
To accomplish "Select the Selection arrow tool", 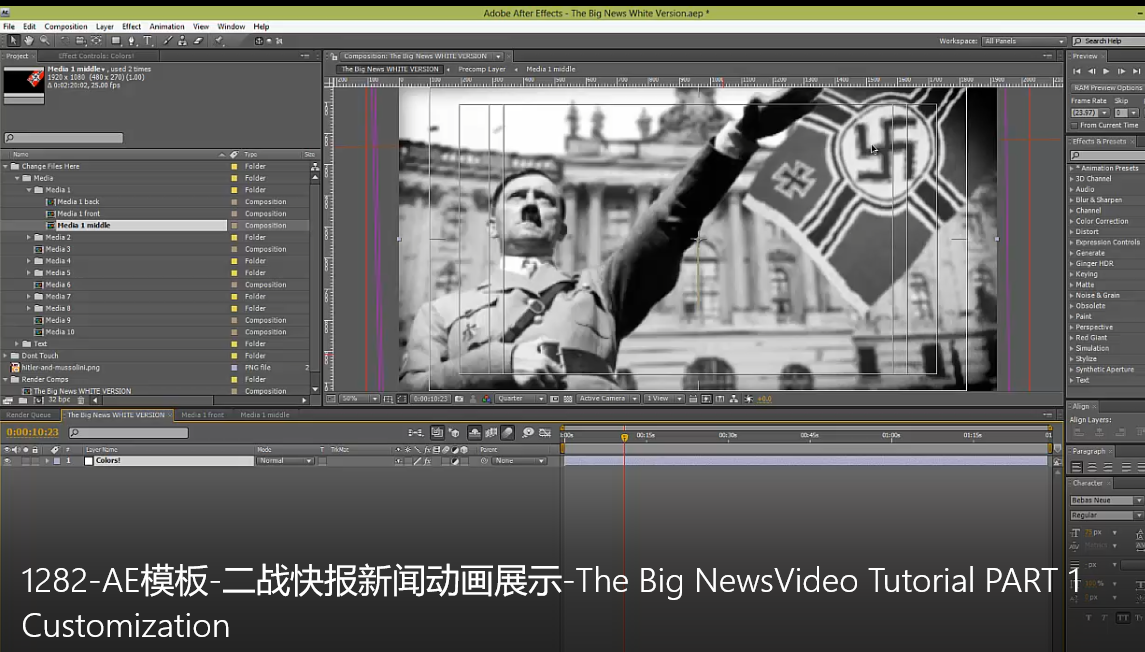I will (x=13, y=41).
